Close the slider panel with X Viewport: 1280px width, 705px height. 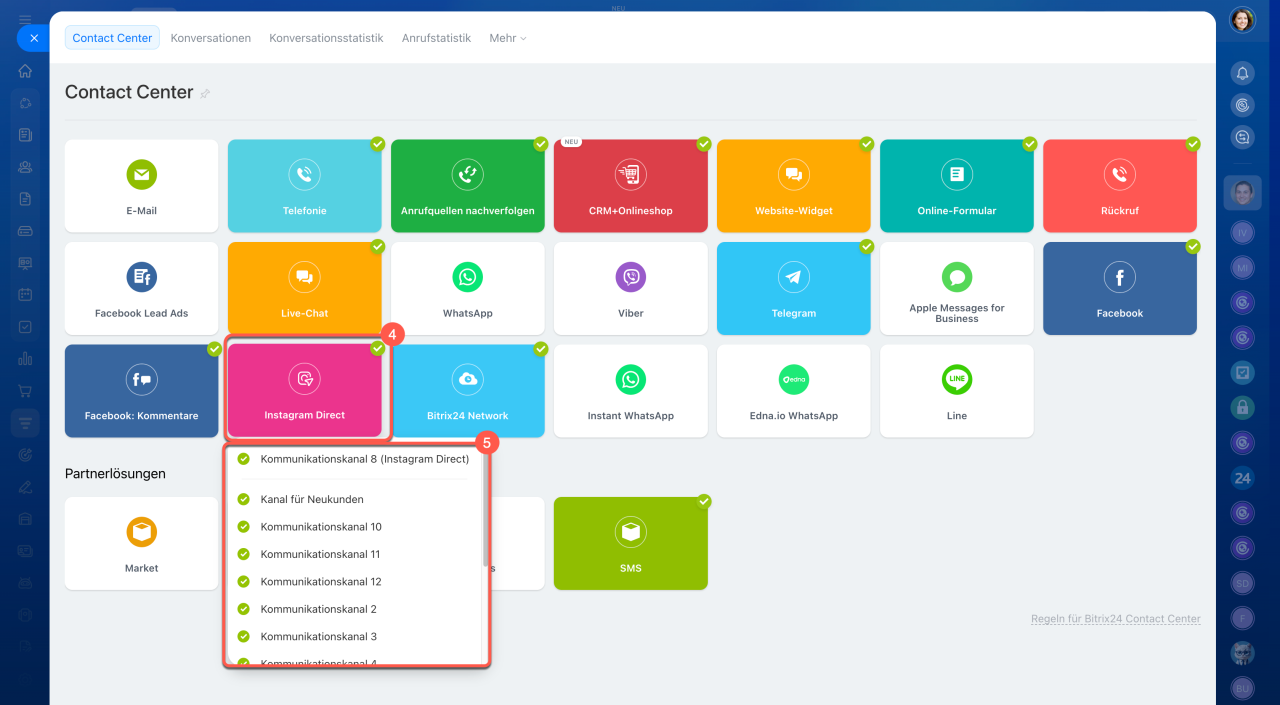(x=33, y=38)
